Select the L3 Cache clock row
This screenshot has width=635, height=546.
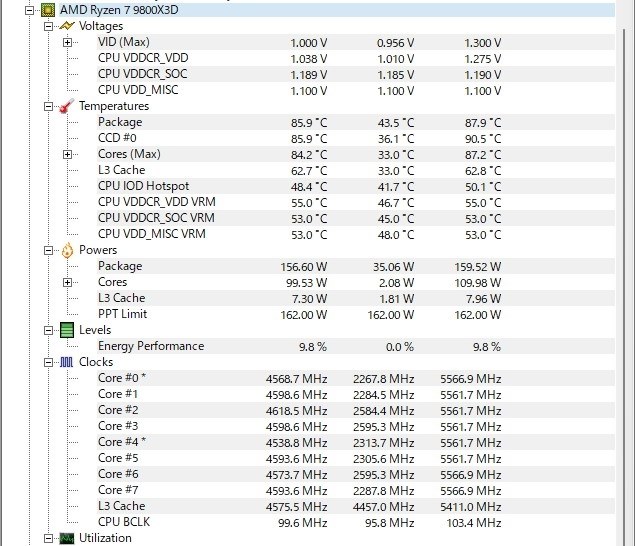(356, 506)
